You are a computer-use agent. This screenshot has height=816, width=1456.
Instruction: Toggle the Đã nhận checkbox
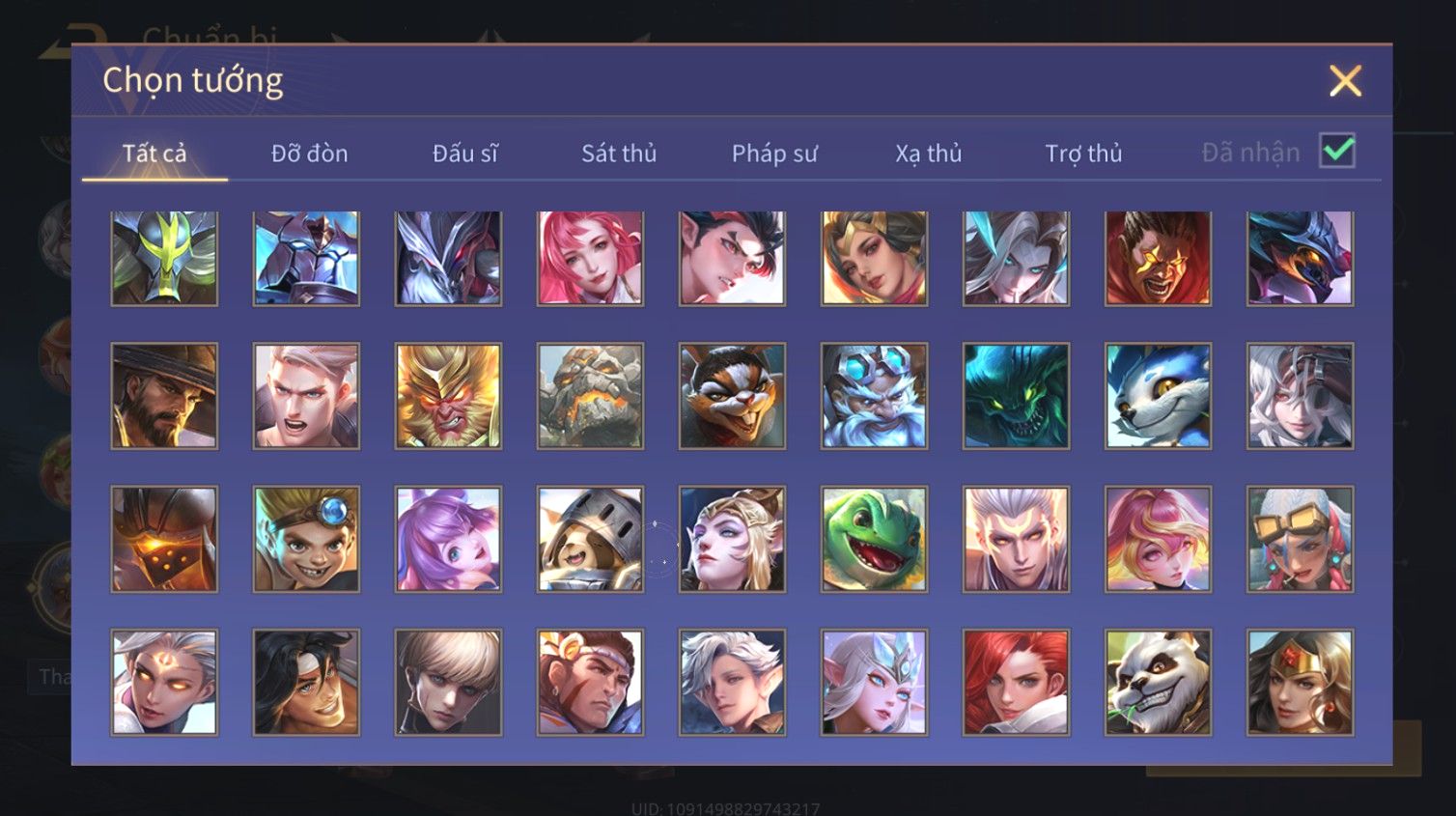click(1337, 151)
